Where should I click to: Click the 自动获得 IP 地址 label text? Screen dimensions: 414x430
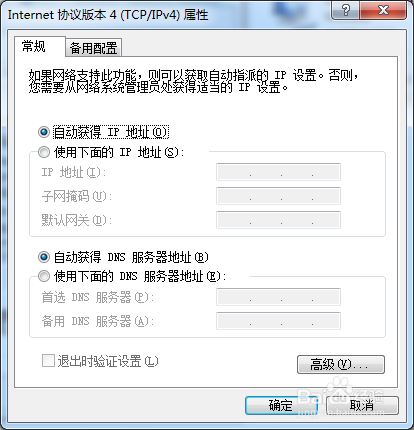pyautogui.click(x=111, y=132)
